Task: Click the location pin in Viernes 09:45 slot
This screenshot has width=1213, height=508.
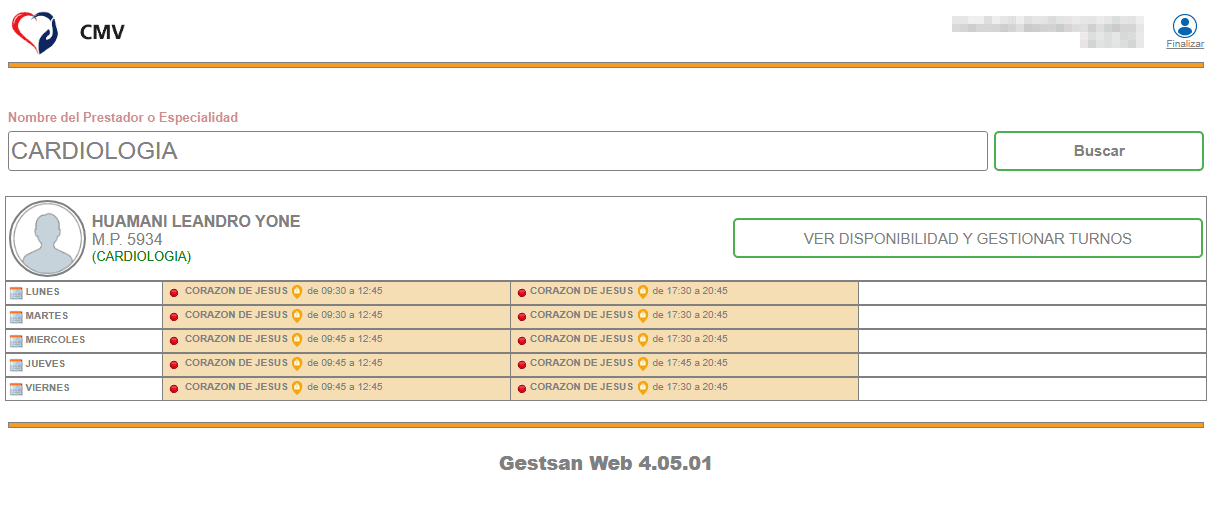Action: click(x=297, y=387)
